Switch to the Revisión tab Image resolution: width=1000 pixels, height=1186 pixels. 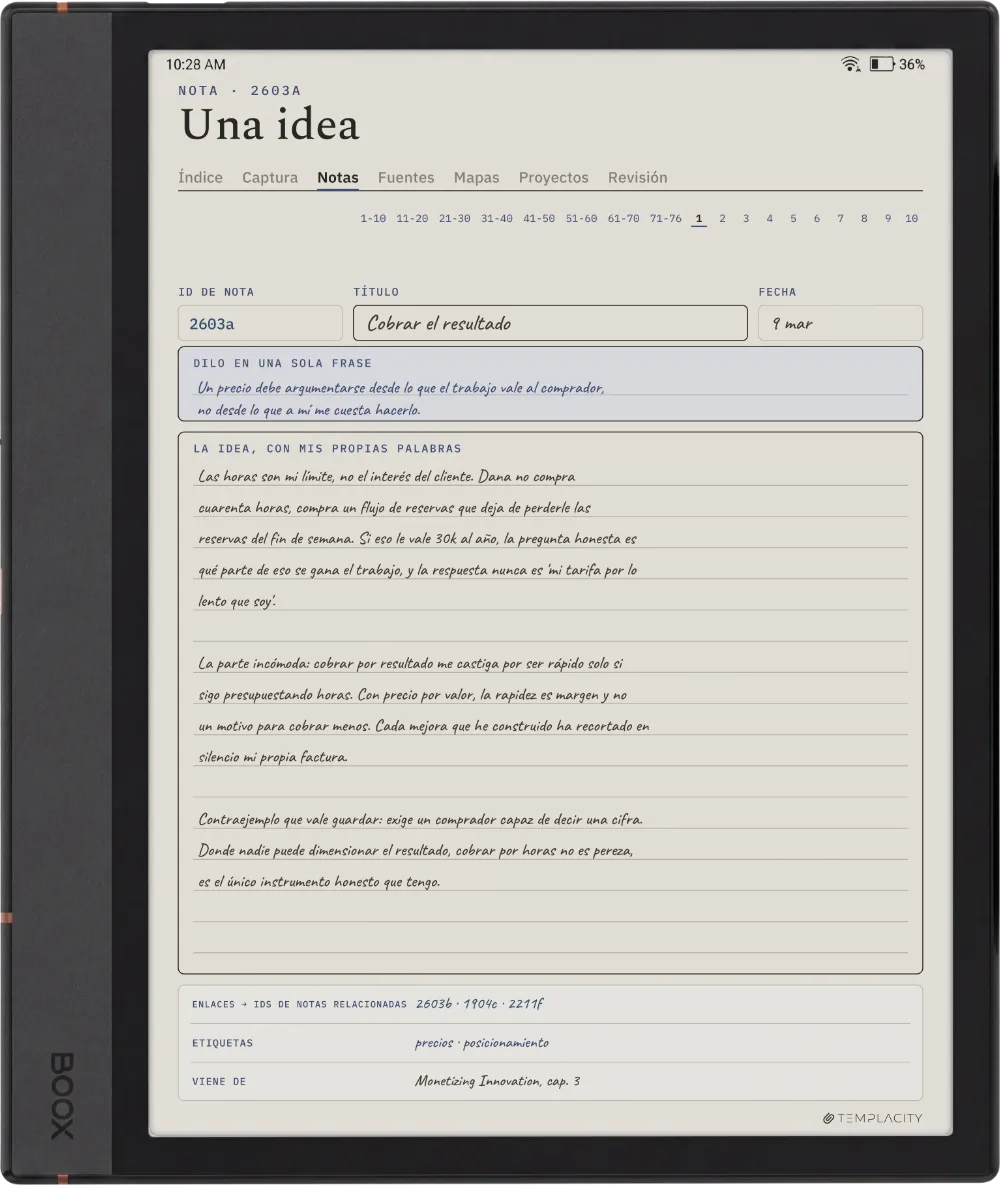pos(638,178)
